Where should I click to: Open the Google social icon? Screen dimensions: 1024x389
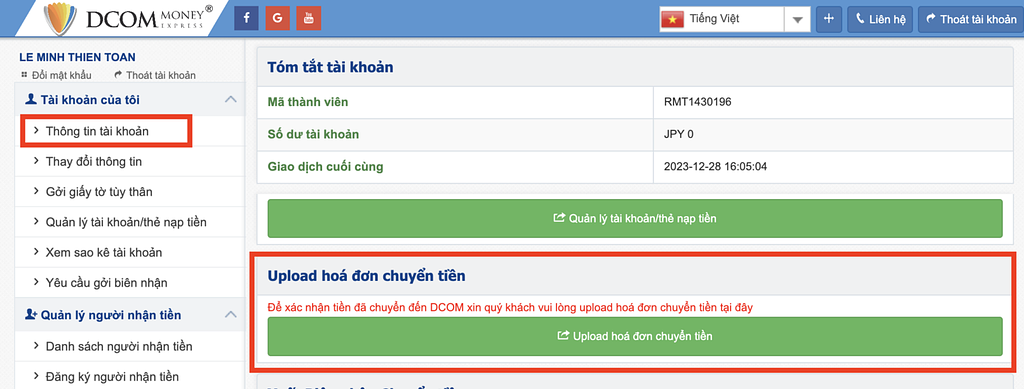coord(278,18)
